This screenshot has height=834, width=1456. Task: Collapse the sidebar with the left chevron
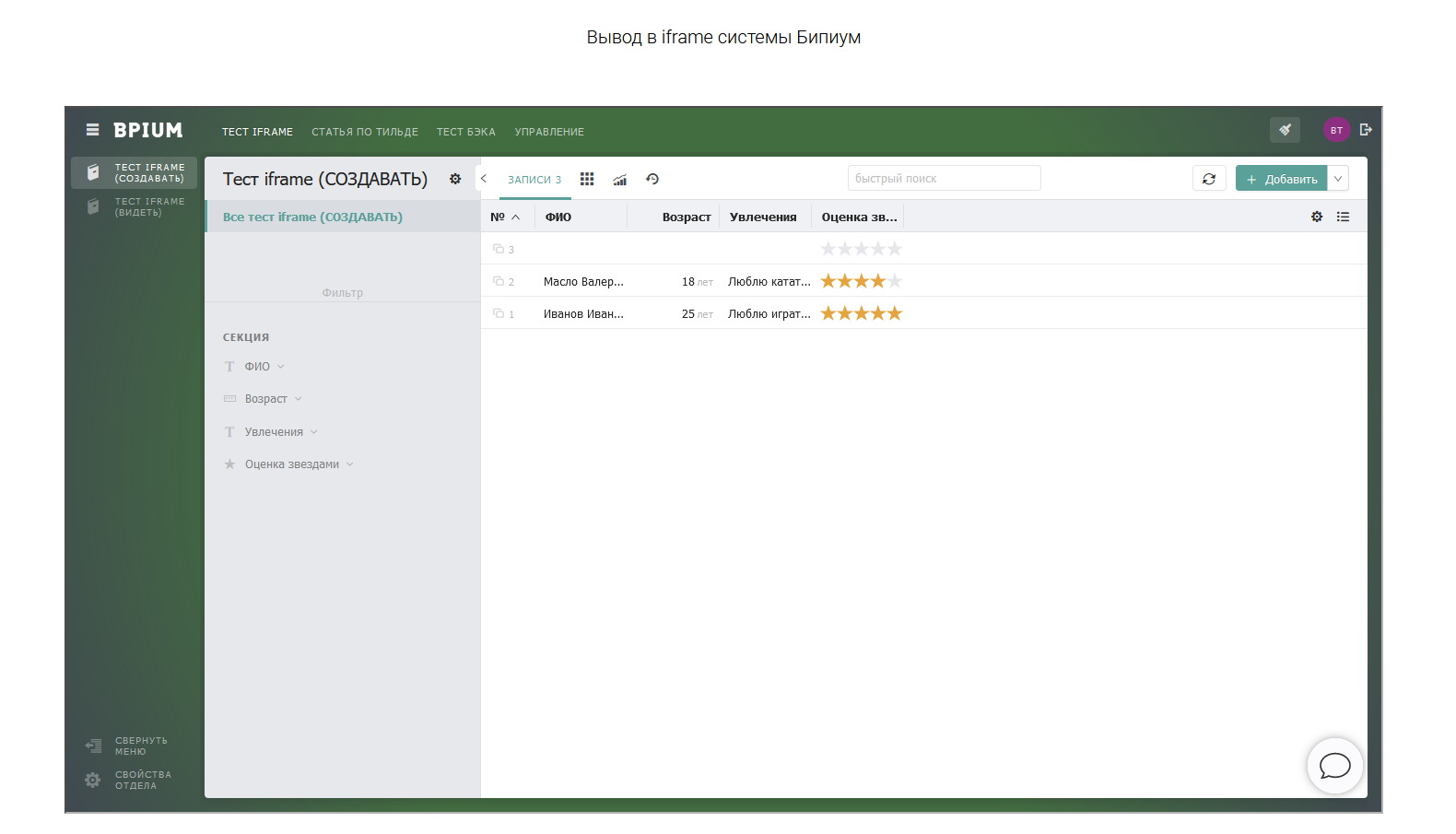[x=484, y=179]
